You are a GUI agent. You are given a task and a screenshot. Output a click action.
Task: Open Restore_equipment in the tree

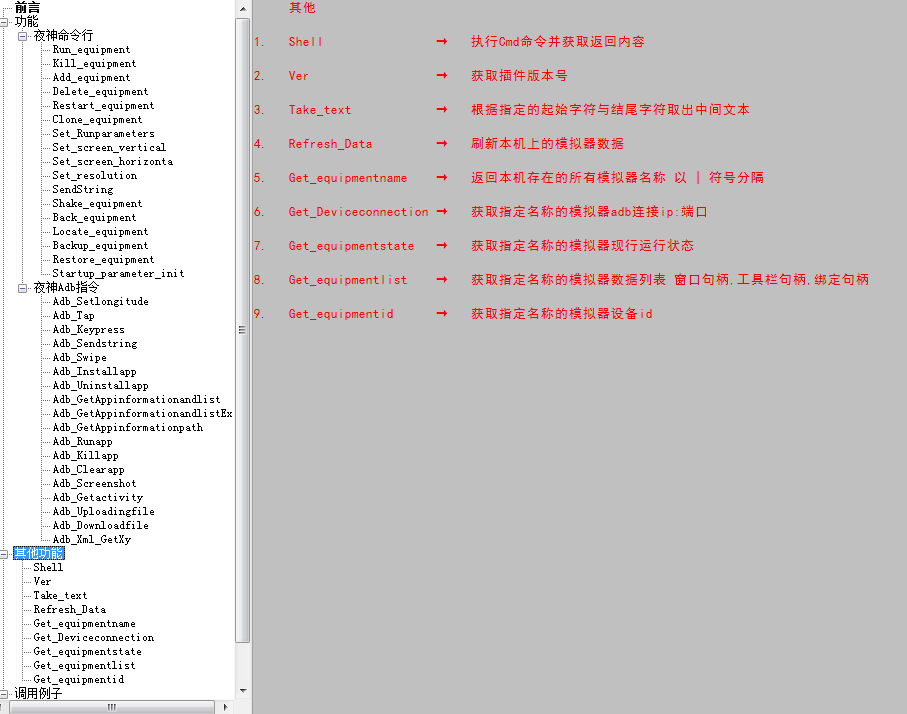click(104, 259)
